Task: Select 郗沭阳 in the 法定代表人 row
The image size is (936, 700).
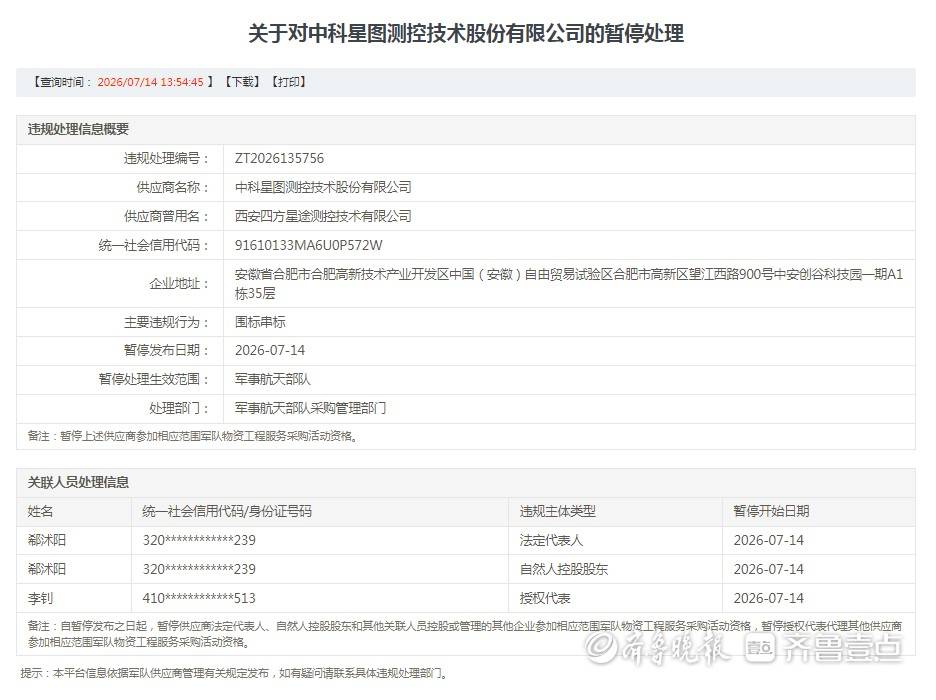Action: tap(47, 540)
